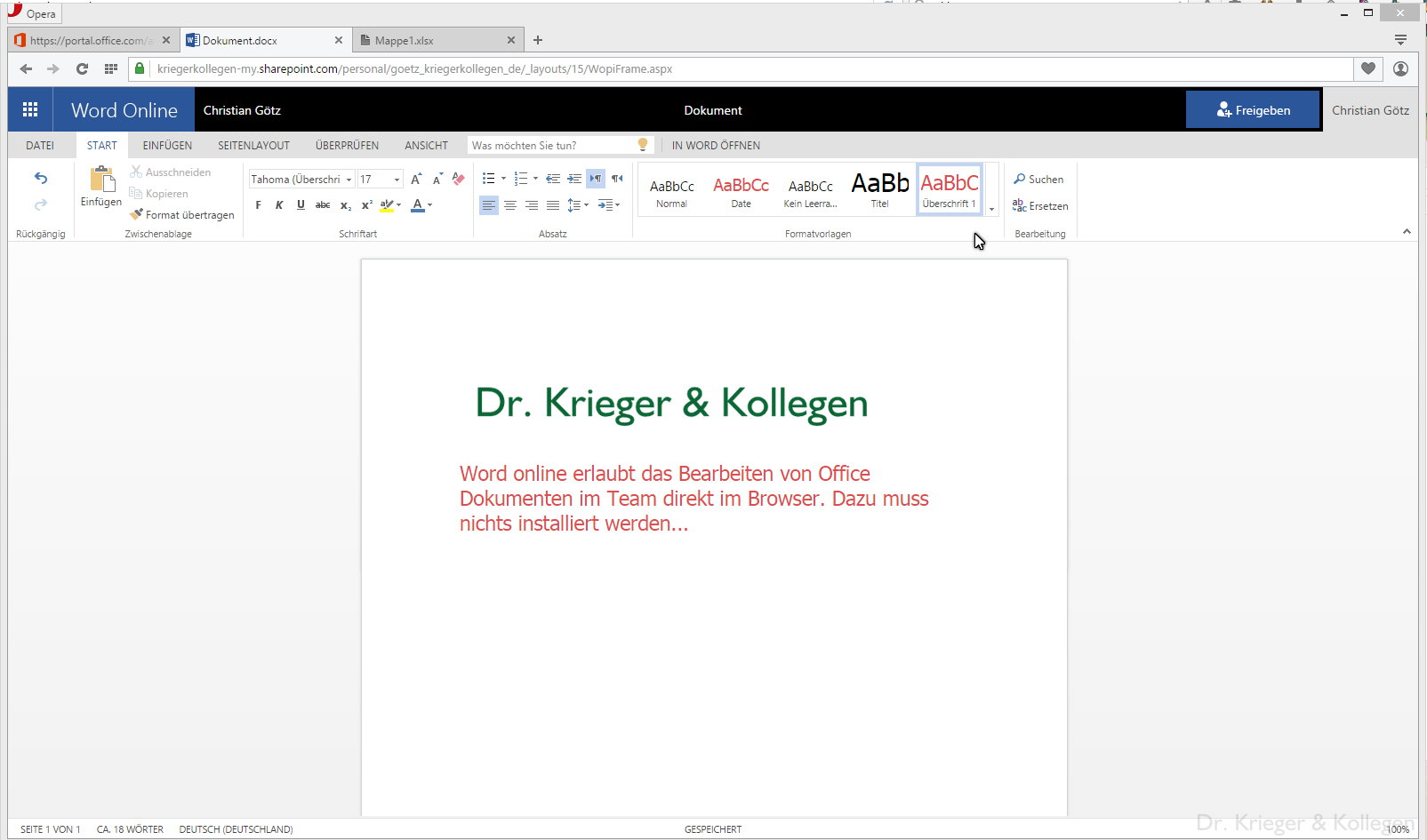This screenshot has width=1427, height=840.
Task: Open Ersetzen replace tool
Action: (x=1040, y=205)
